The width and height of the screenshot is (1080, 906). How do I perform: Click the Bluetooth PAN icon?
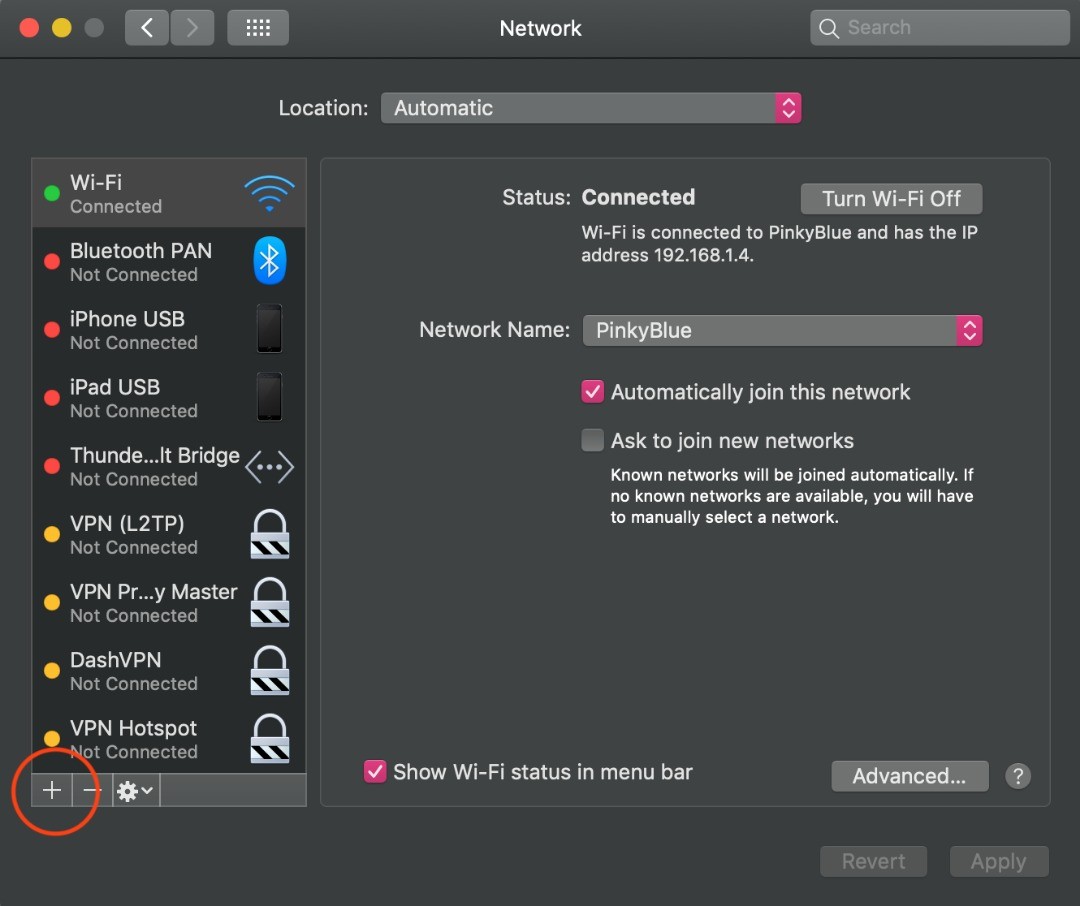(x=268, y=260)
